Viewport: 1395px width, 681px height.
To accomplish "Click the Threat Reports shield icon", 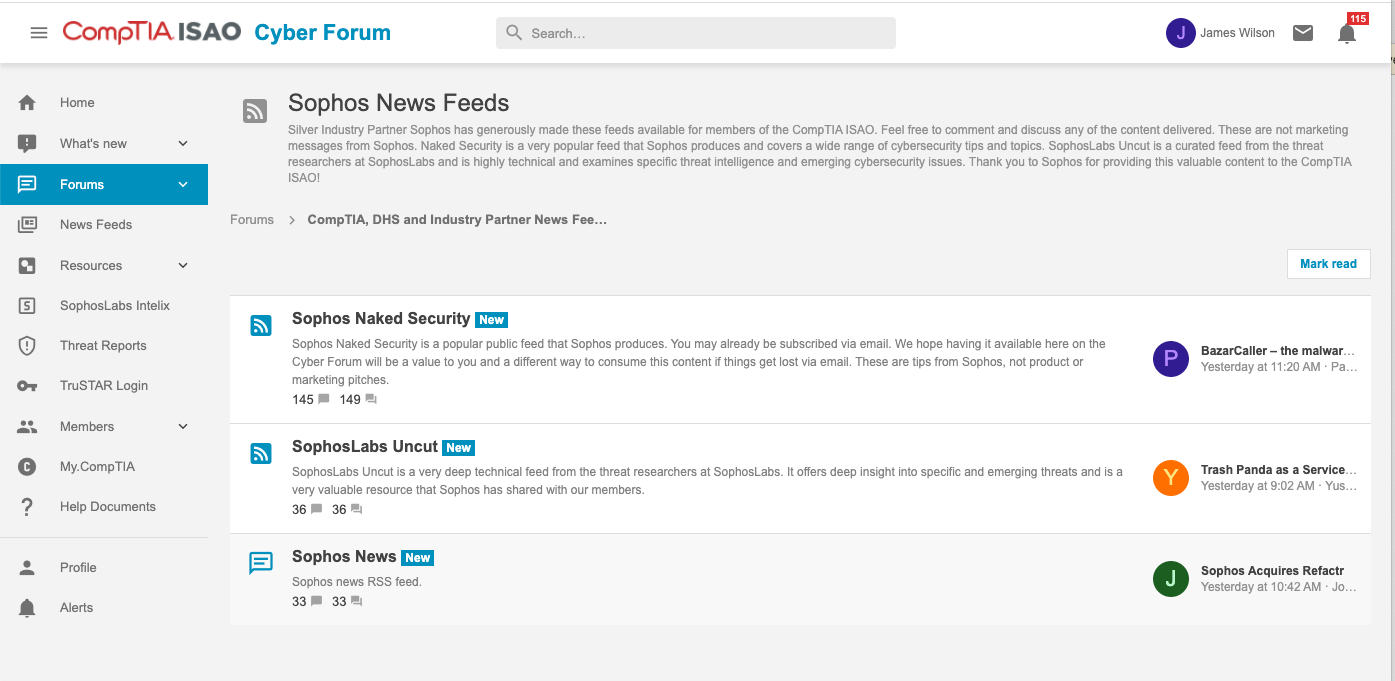I will (x=27, y=346).
